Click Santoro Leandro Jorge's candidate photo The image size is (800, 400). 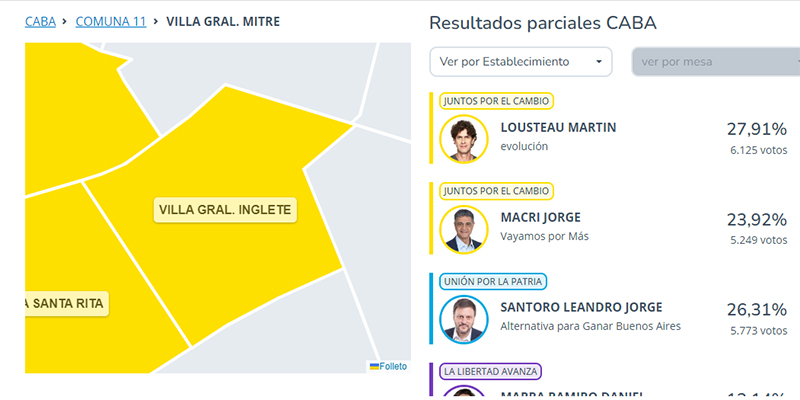[x=464, y=319]
